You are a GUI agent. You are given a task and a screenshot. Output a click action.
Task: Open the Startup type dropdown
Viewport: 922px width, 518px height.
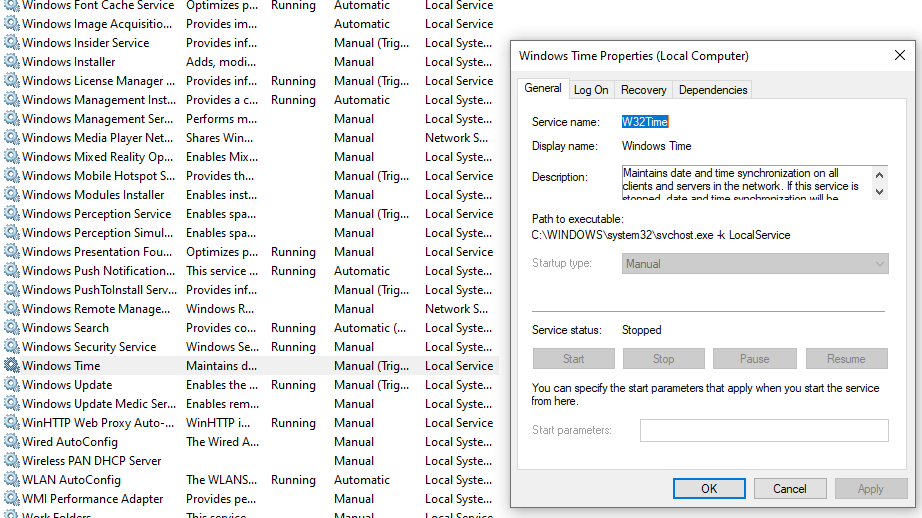755,264
